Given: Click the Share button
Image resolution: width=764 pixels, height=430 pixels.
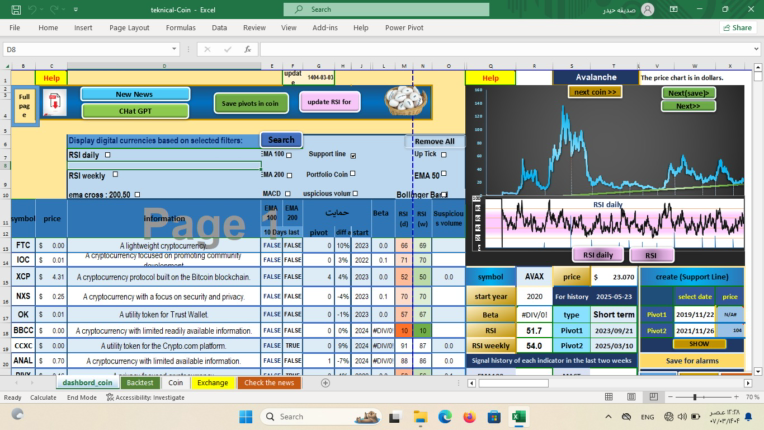Looking at the screenshot, I should (738, 28).
